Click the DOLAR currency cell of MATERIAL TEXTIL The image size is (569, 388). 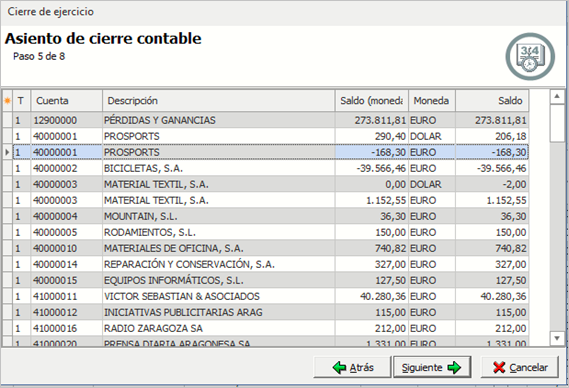coord(432,184)
